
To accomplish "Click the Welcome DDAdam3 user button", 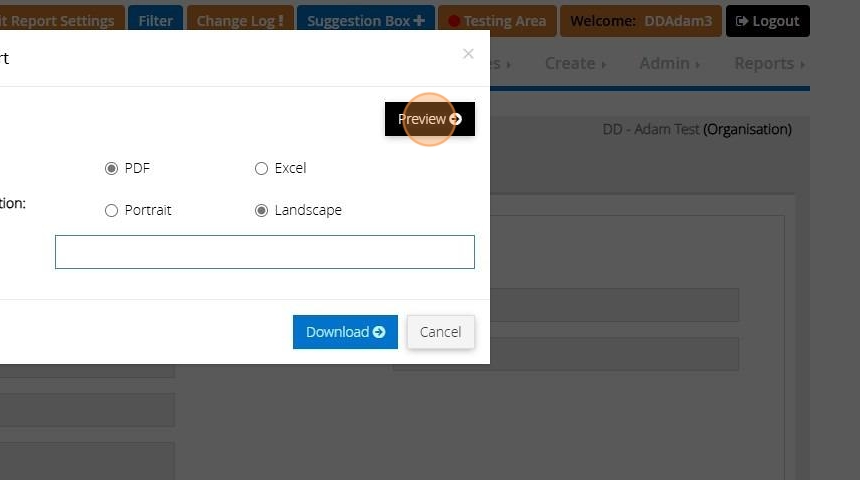I will pos(641,21).
